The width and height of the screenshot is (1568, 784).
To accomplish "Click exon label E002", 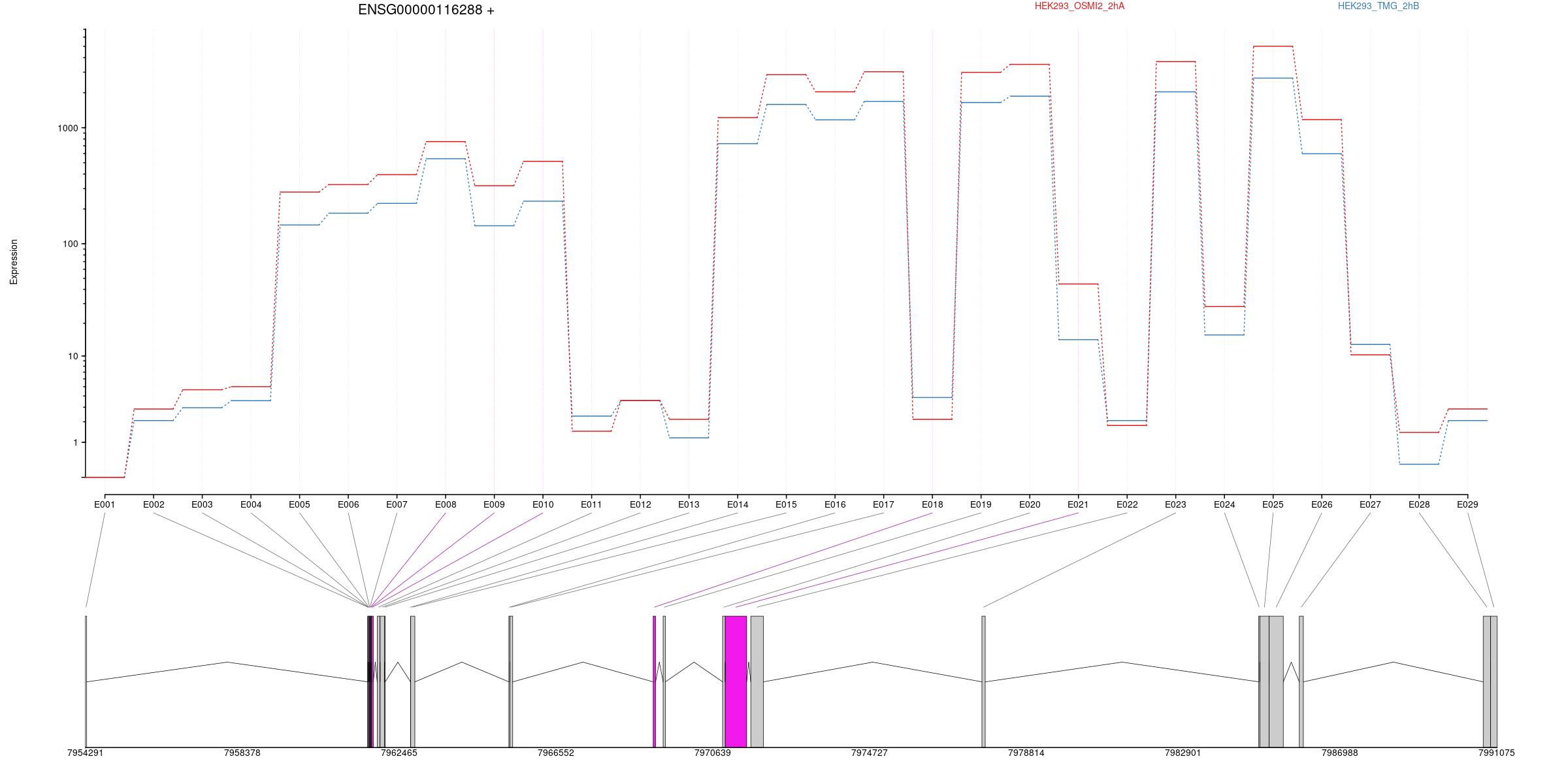I will coord(154,504).
